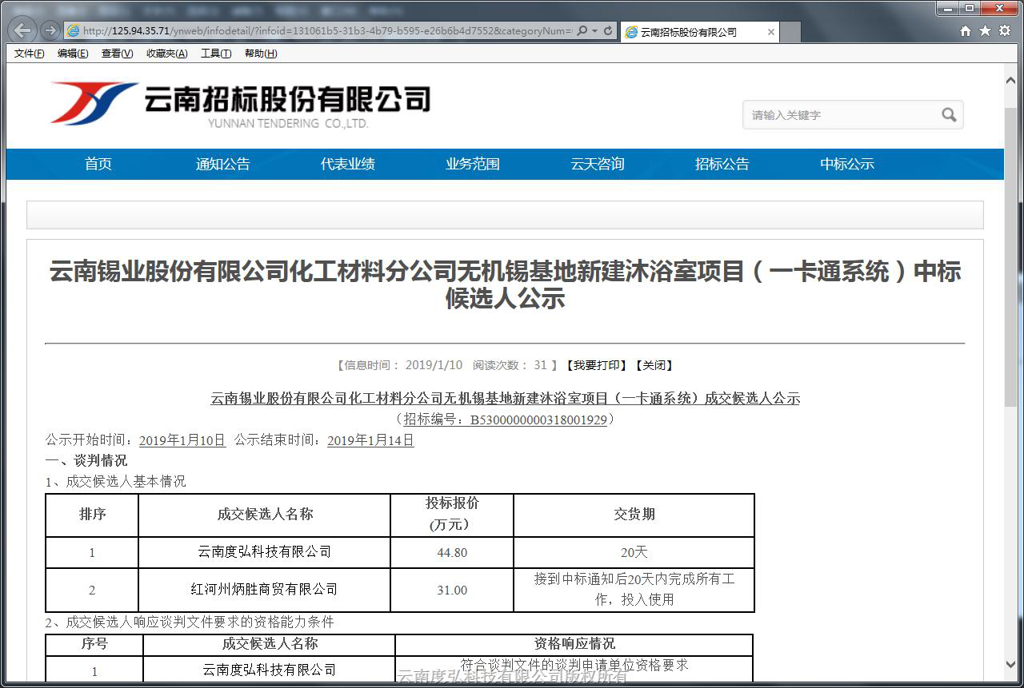This screenshot has width=1024, height=688.
Task: Click the 【关闭】 close link
Action: pyautogui.click(x=654, y=366)
